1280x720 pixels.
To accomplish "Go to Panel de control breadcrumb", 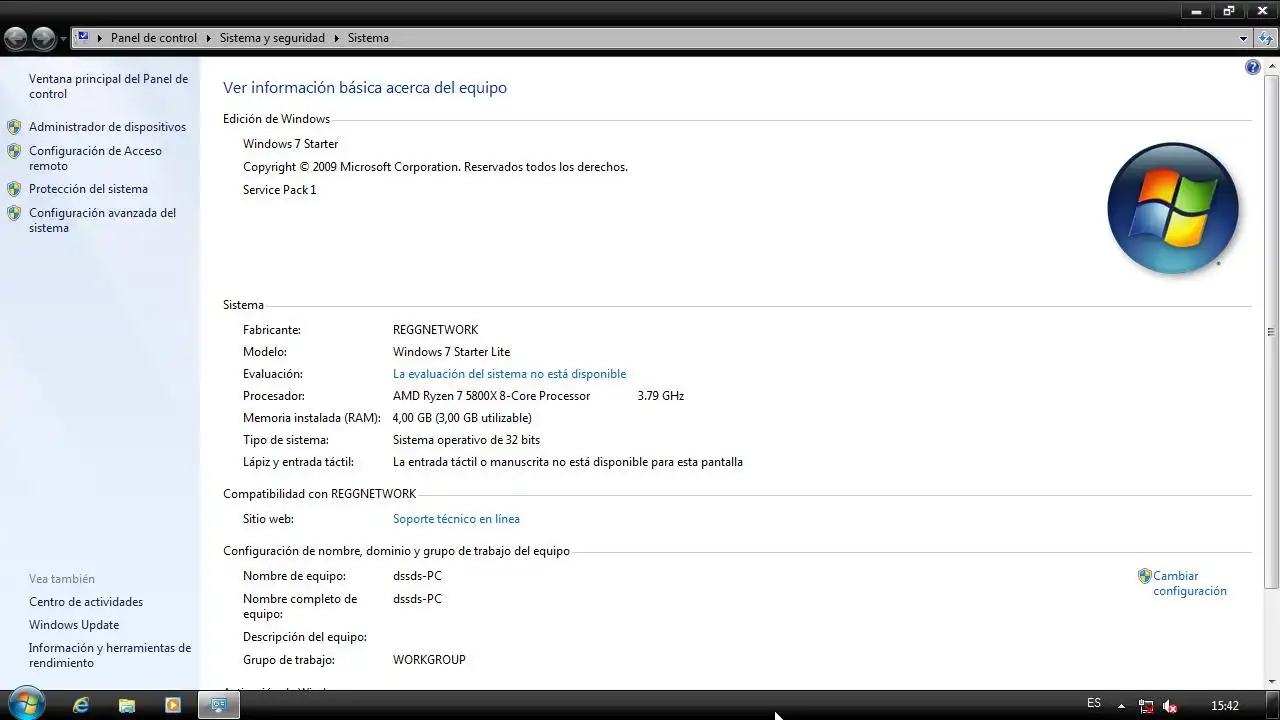I will 154,38.
